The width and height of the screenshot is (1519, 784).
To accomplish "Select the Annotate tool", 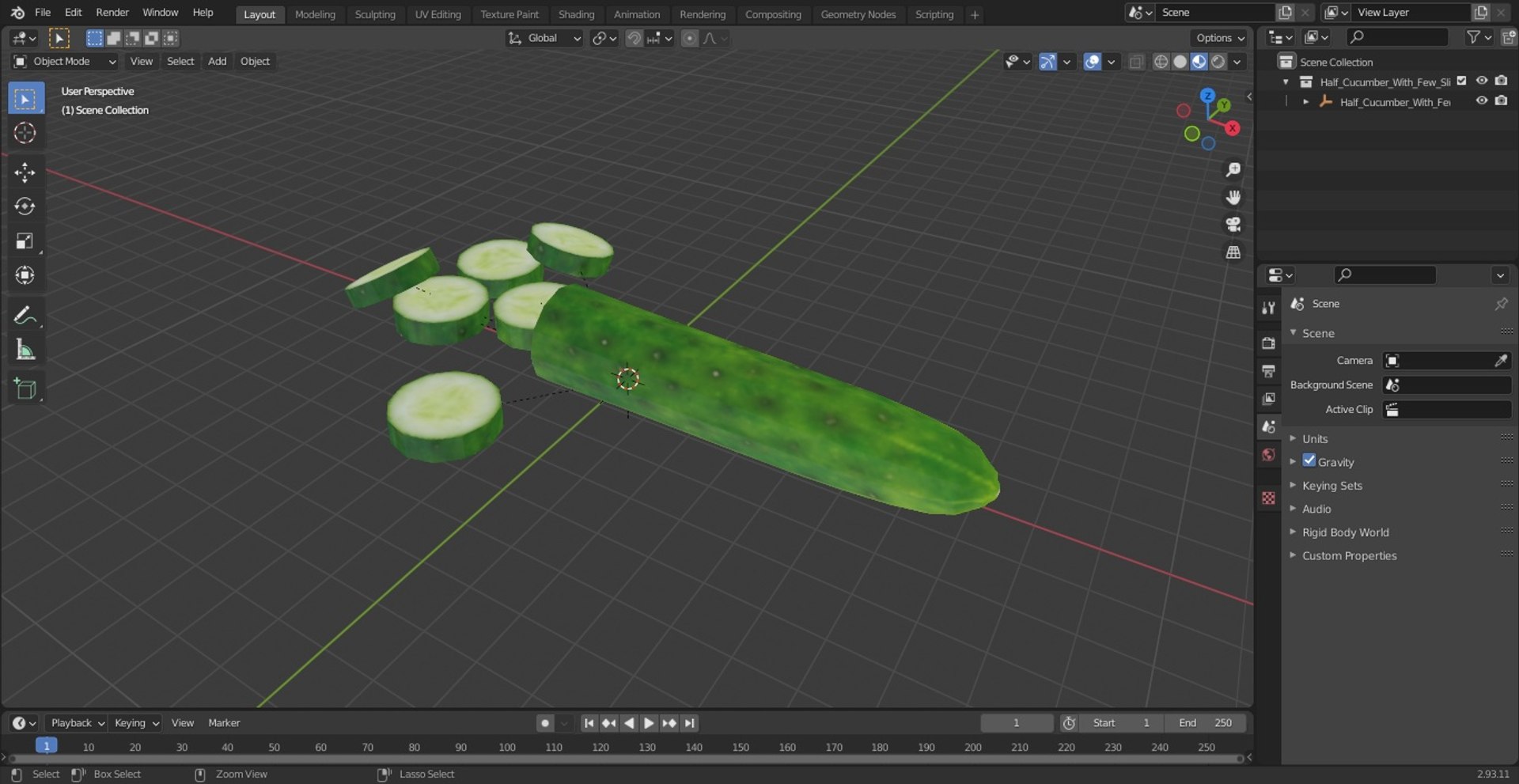I will [x=25, y=316].
